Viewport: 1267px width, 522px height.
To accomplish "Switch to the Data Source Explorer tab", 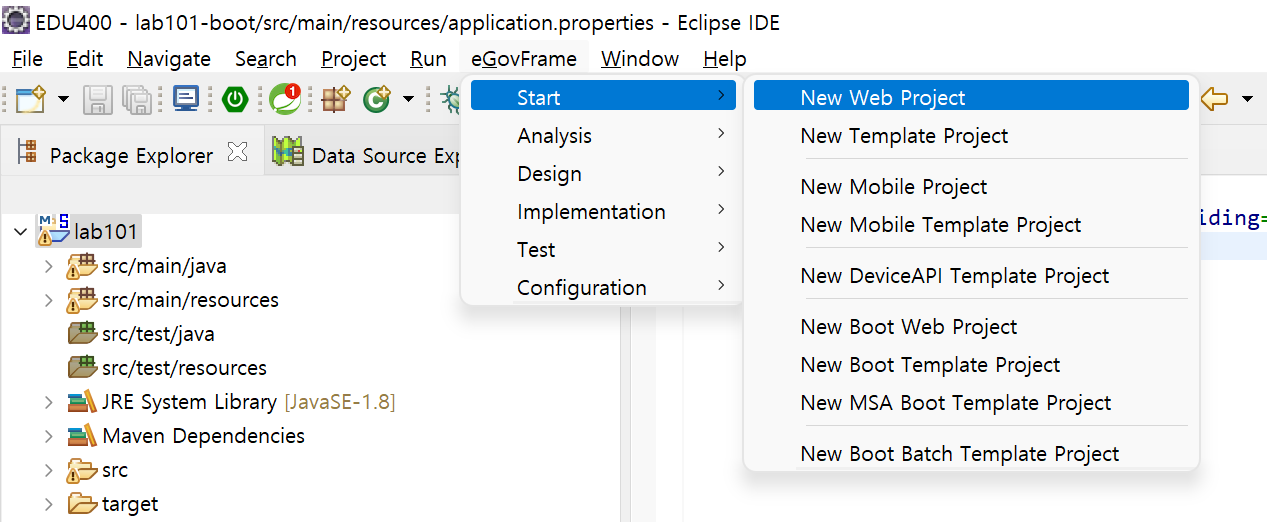I will pyautogui.click(x=364, y=155).
